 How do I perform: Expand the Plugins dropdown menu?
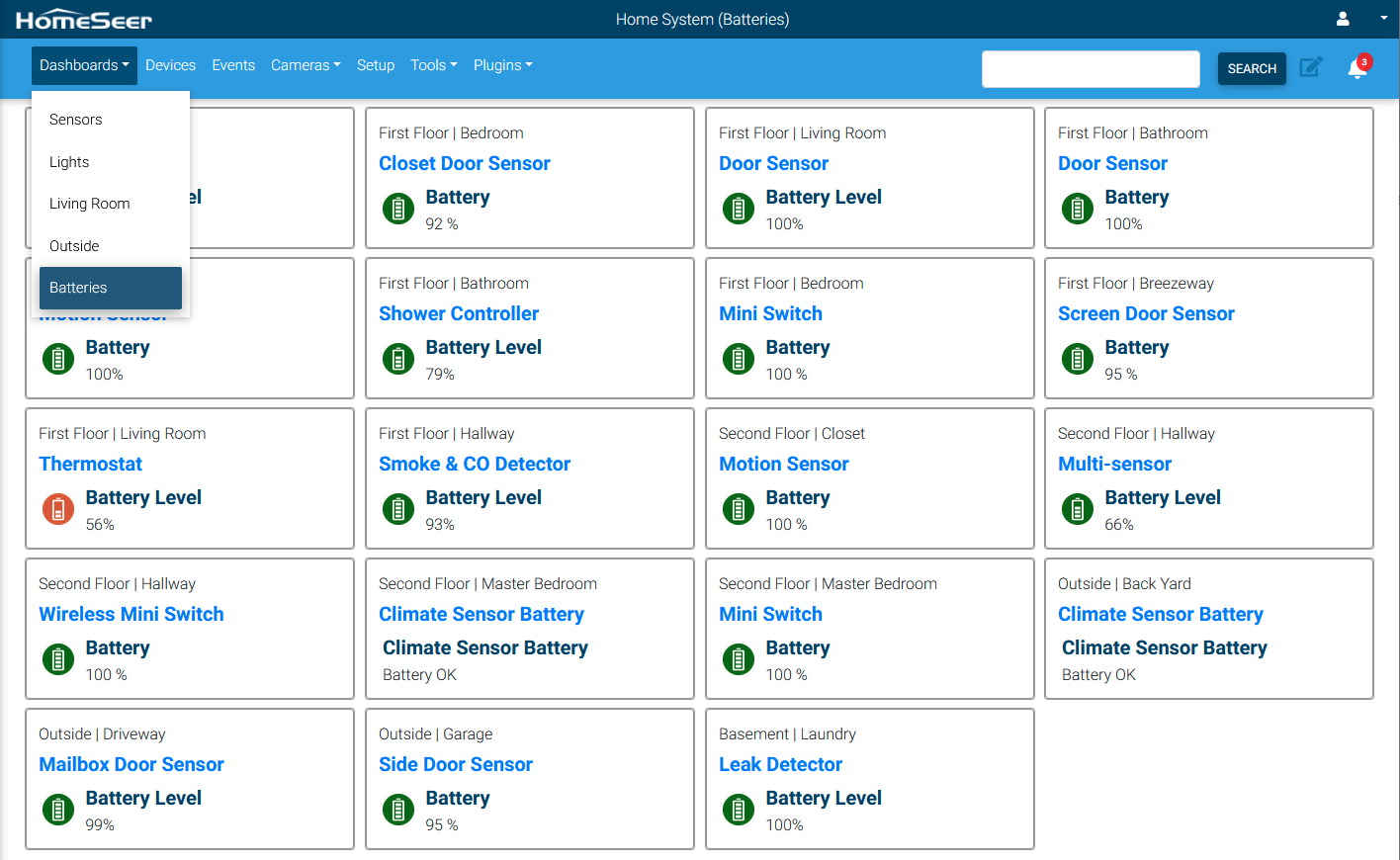(x=502, y=65)
